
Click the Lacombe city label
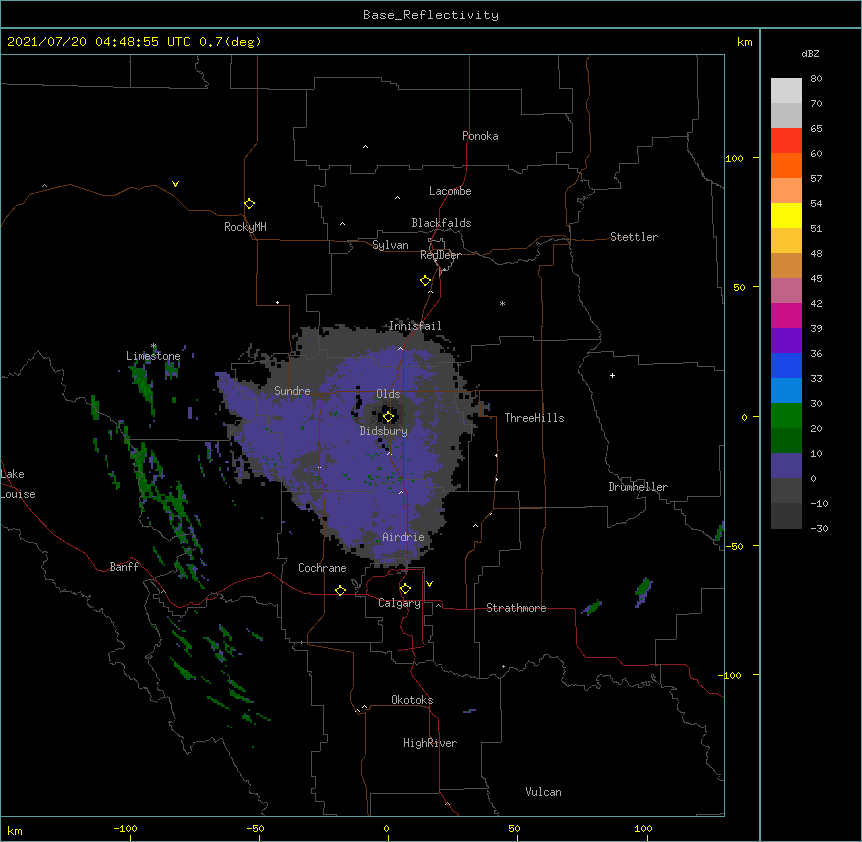pyautogui.click(x=450, y=191)
